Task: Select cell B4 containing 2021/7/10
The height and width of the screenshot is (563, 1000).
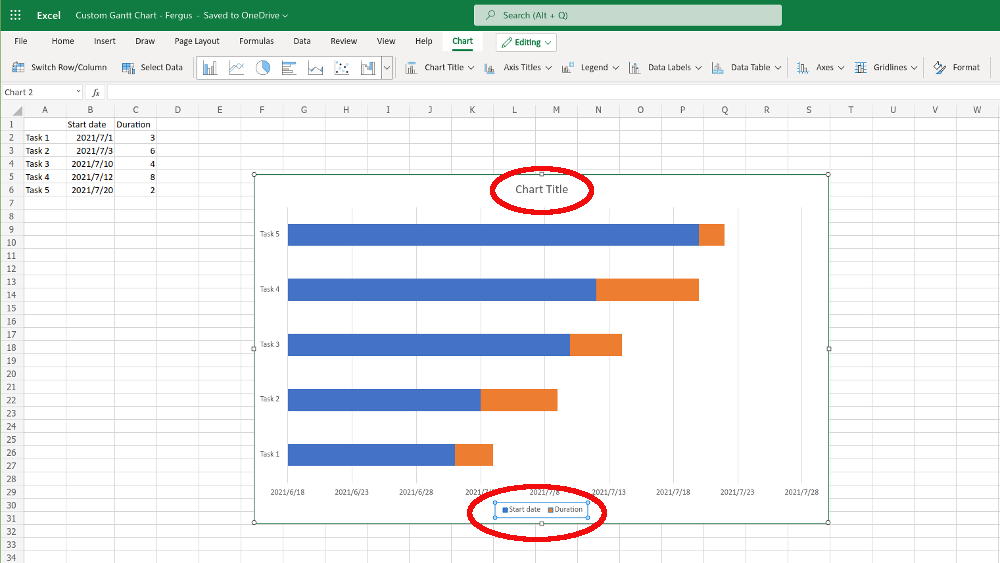Action: [90, 164]
